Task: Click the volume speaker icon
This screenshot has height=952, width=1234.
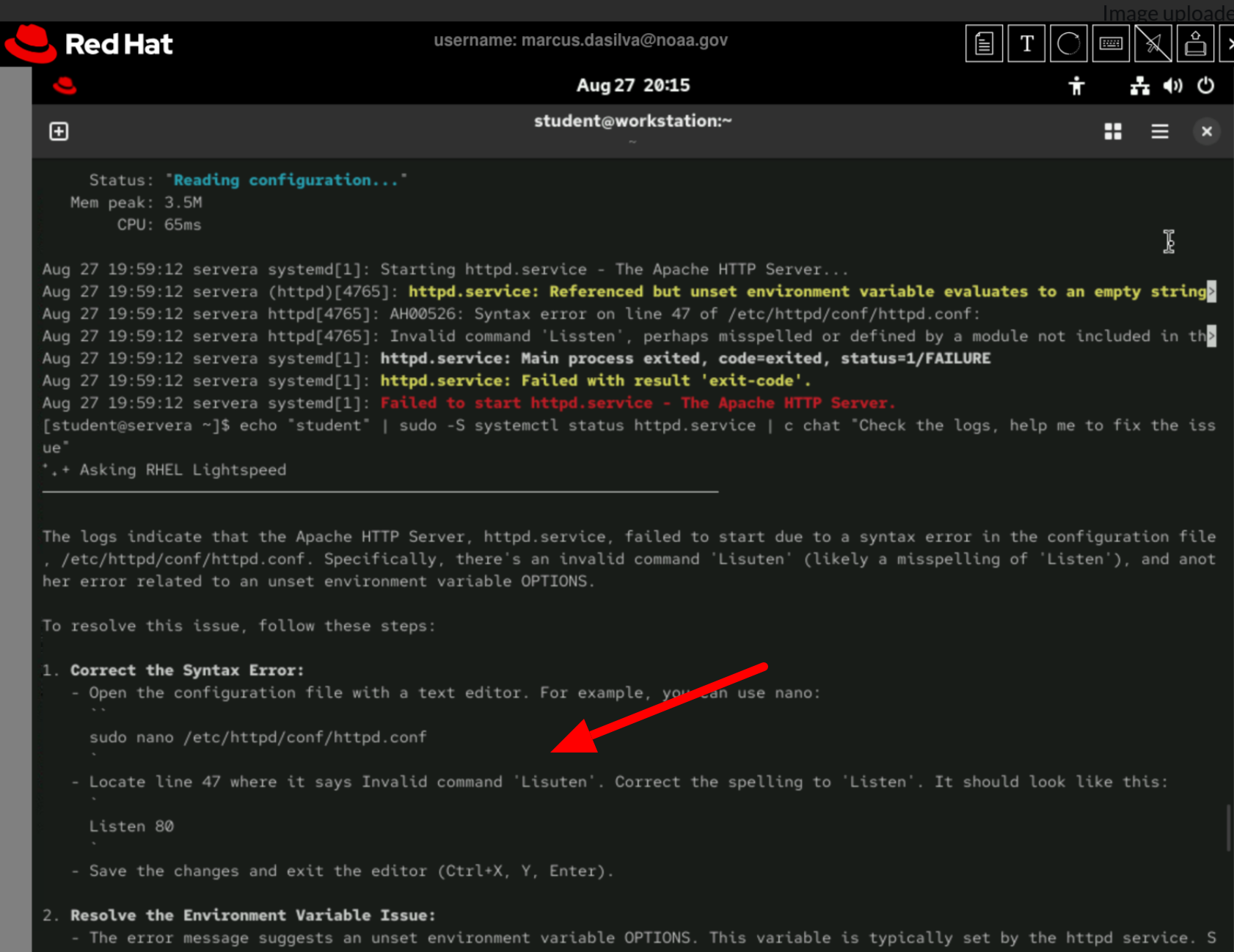Action: pos(1172,86)
